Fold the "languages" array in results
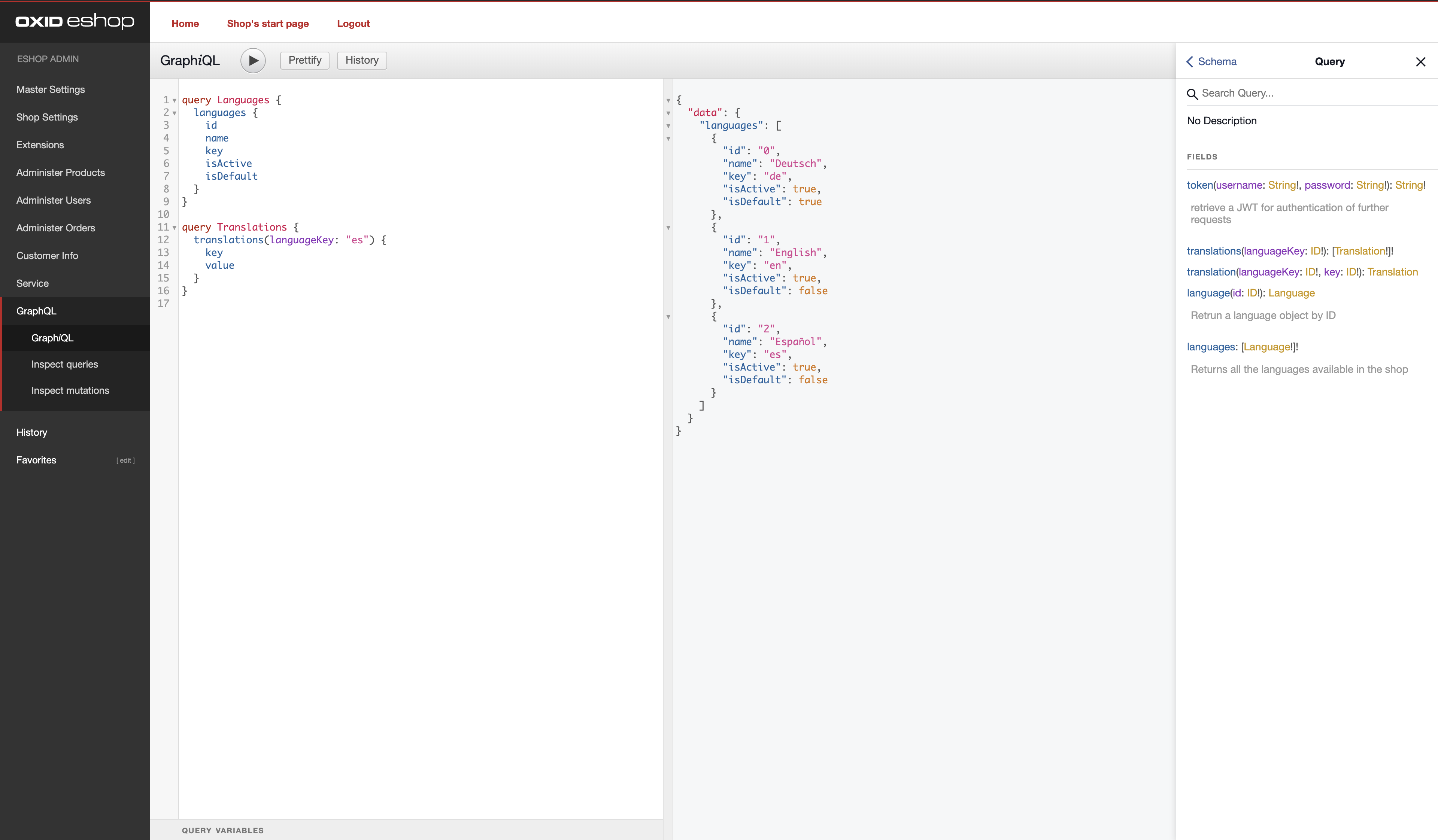 point(668,125)
